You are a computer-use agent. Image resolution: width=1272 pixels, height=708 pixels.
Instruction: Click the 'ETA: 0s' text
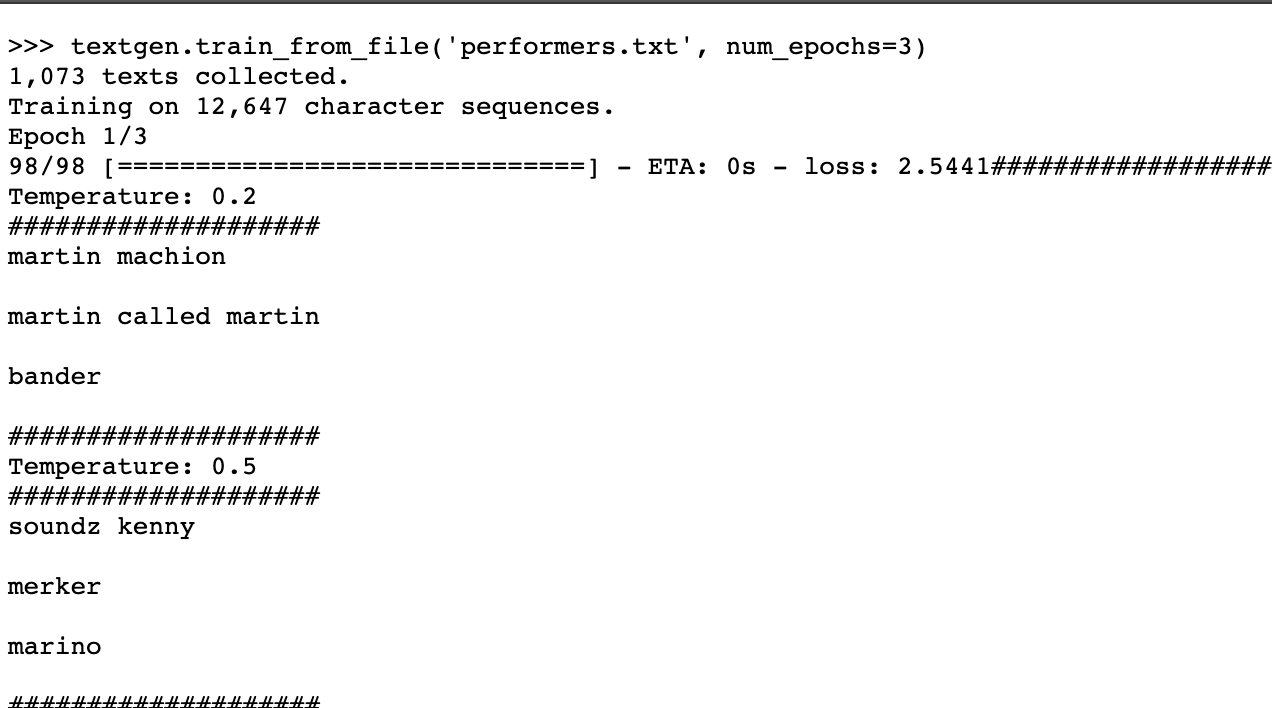702,167
